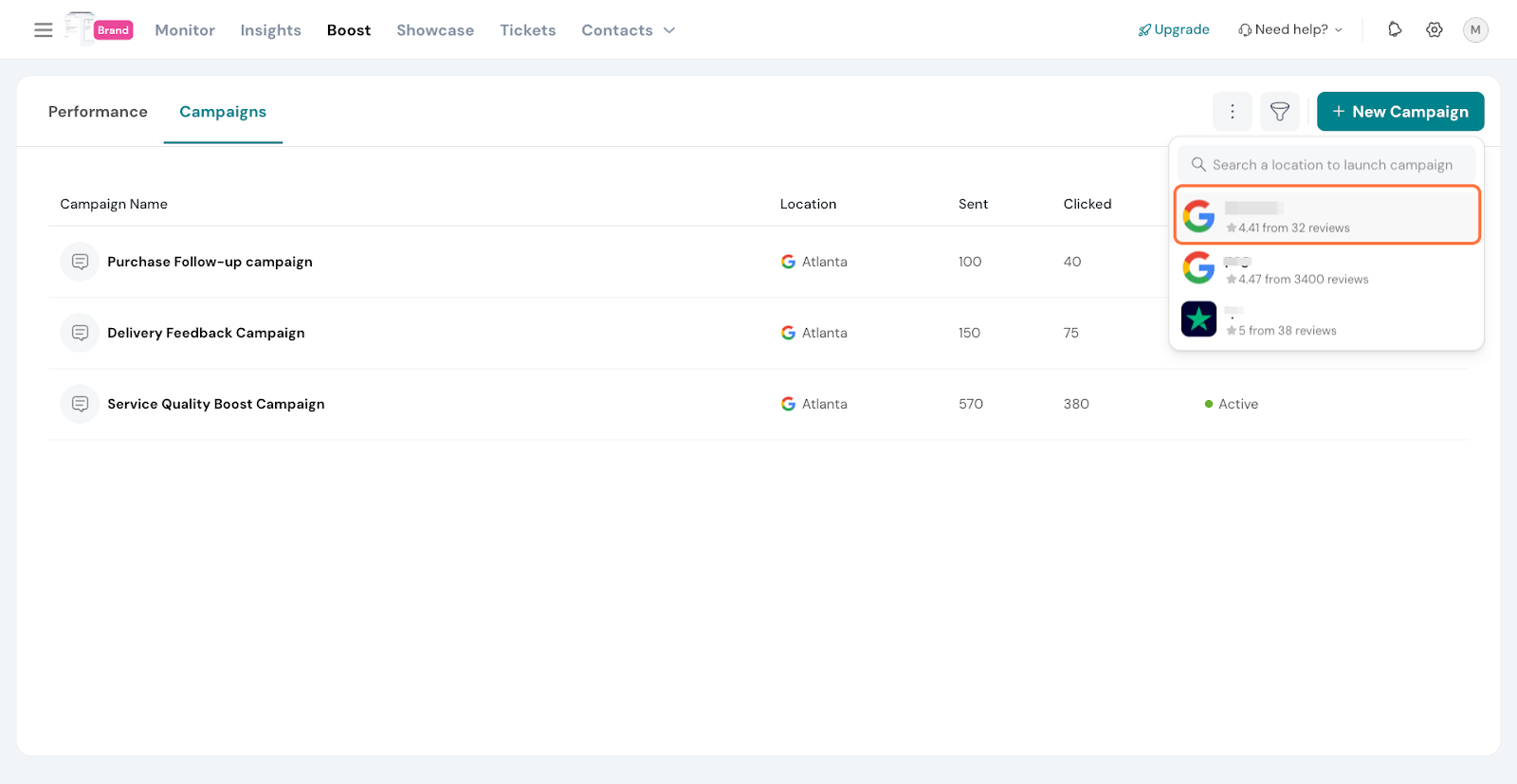
Task: Go to the Insights menu
Action: (270, 30)
